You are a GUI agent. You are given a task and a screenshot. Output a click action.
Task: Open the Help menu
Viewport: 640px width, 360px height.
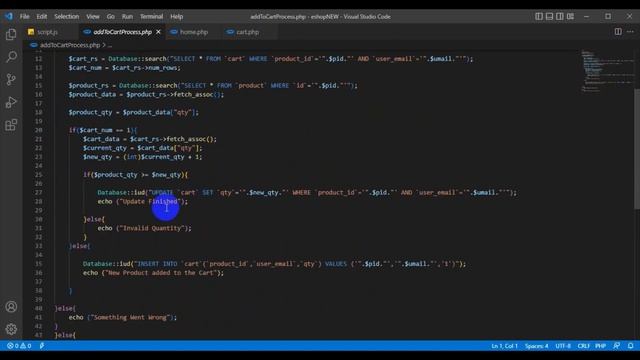[176, 16]
